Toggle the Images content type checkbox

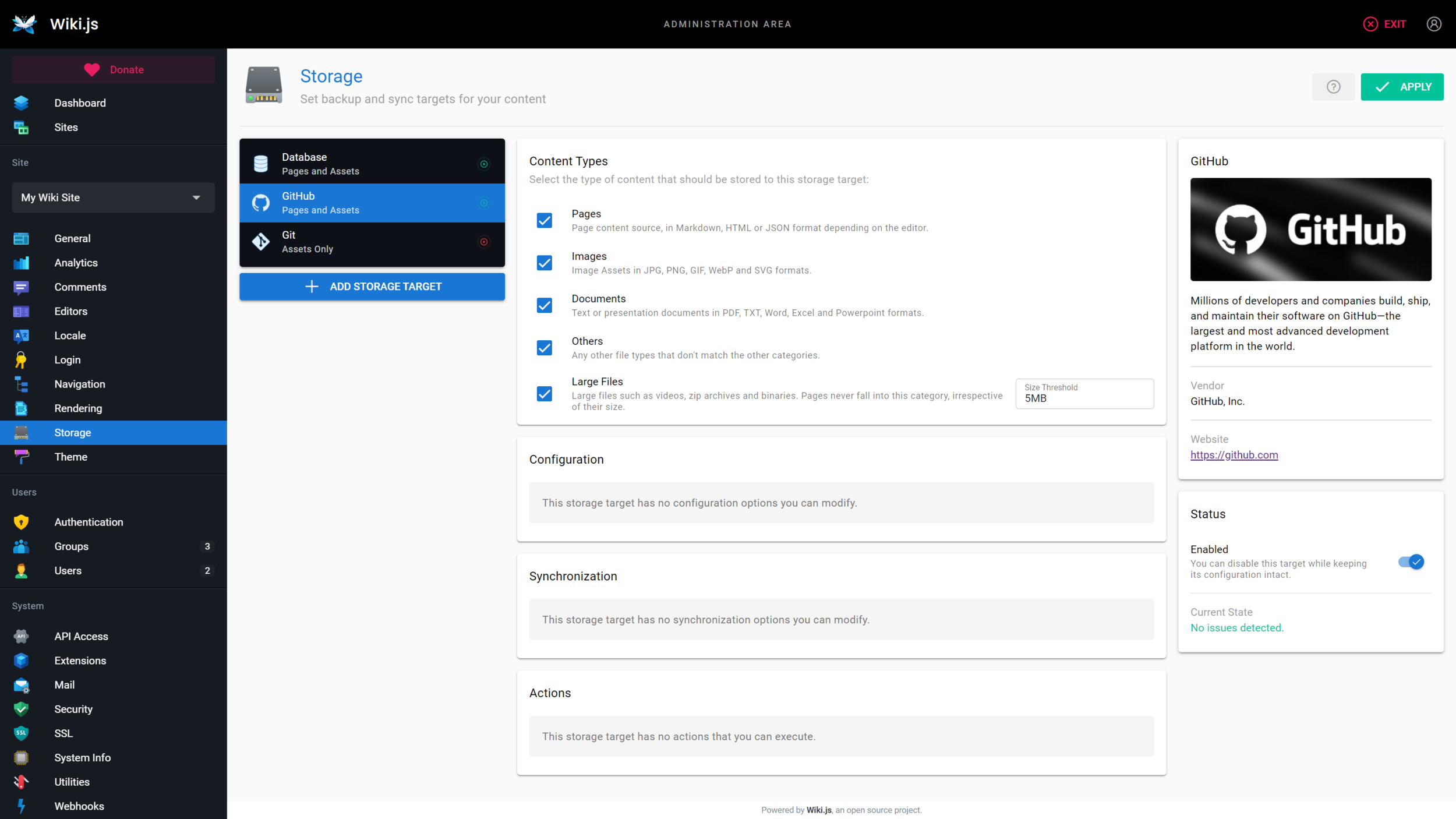(x=544, y=263)
